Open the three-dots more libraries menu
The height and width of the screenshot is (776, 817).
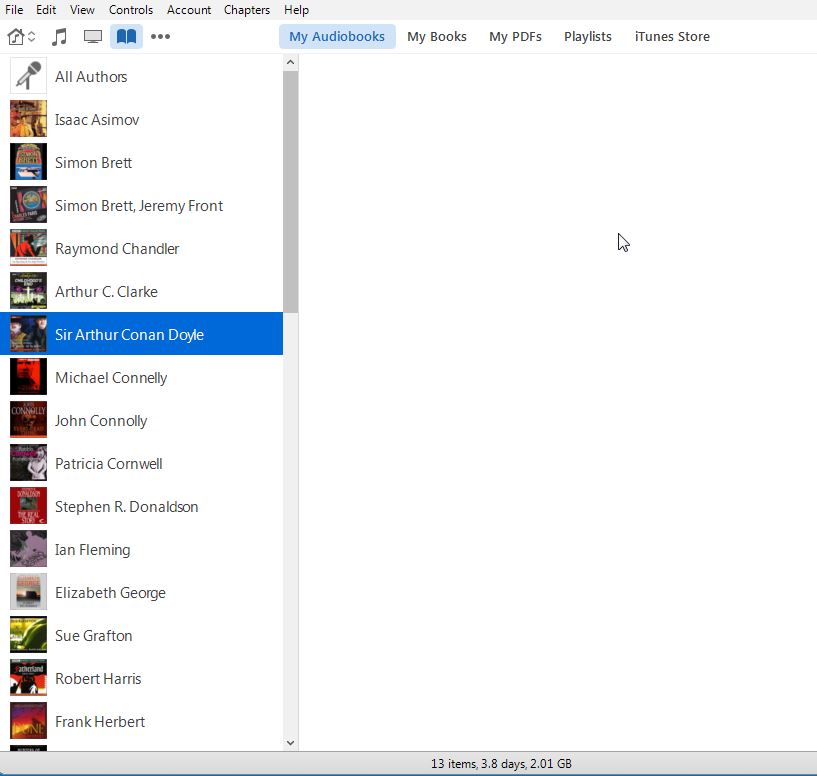(x=160, y=36)
